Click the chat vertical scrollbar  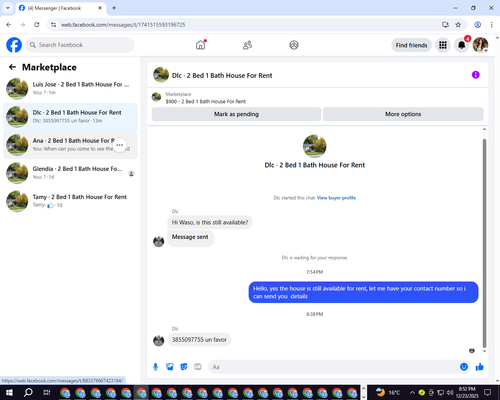(x=484, y=243)
